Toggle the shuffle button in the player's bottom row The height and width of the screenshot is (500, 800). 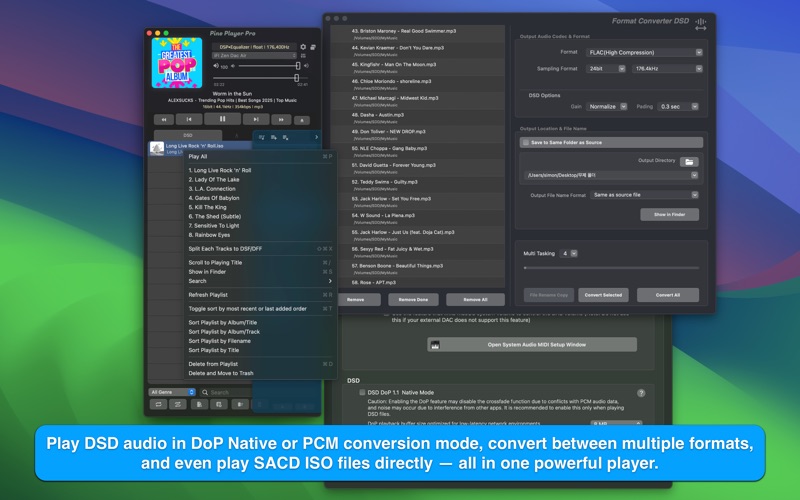(x=178, y=404)
